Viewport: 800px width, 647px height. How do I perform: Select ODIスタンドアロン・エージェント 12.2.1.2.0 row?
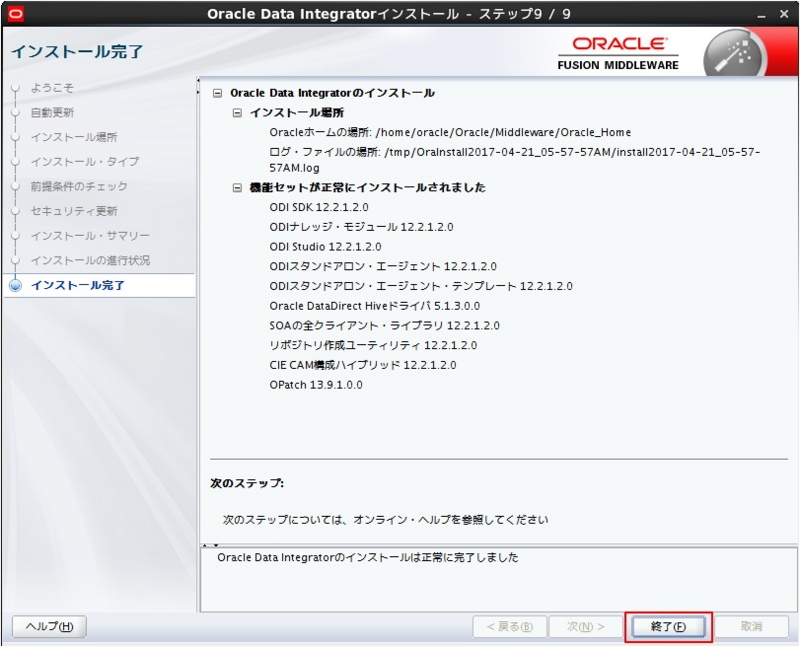click(x=383, y=266)
